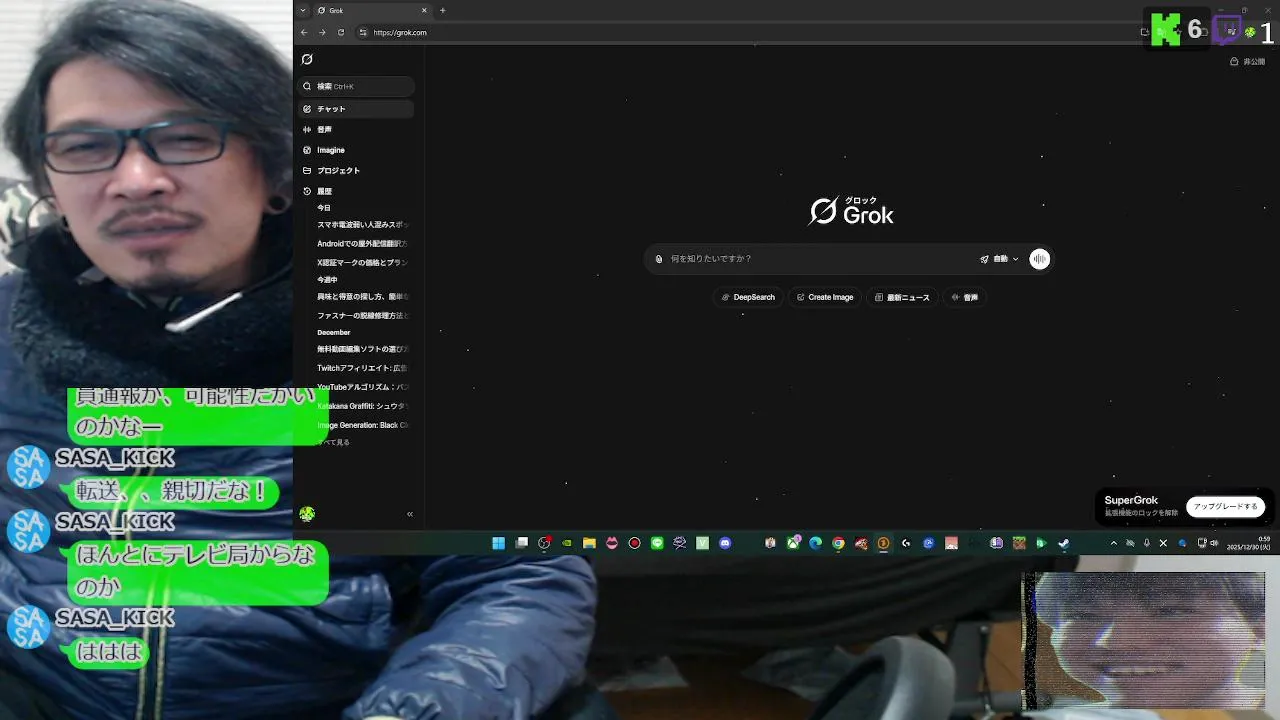Open history chat Twitchアフィリエイト
This screenshot has height=720, width=1280.
362,368
